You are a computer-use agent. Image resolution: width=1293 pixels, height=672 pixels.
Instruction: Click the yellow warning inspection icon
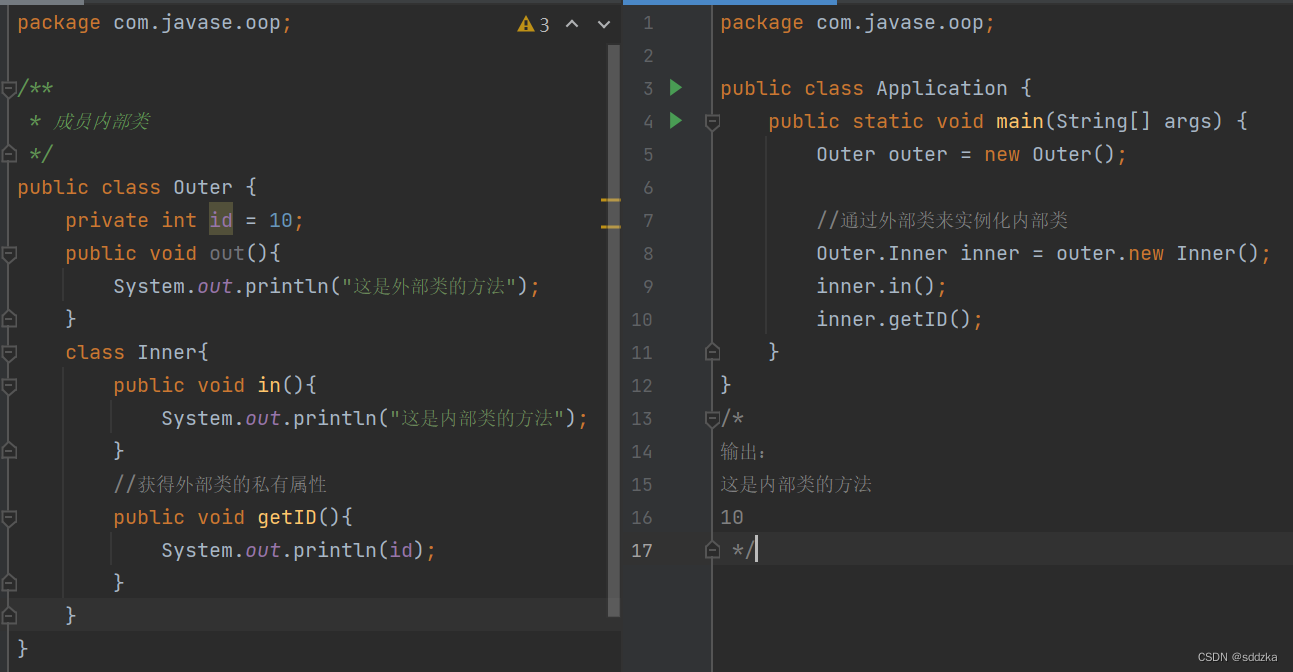526,24
